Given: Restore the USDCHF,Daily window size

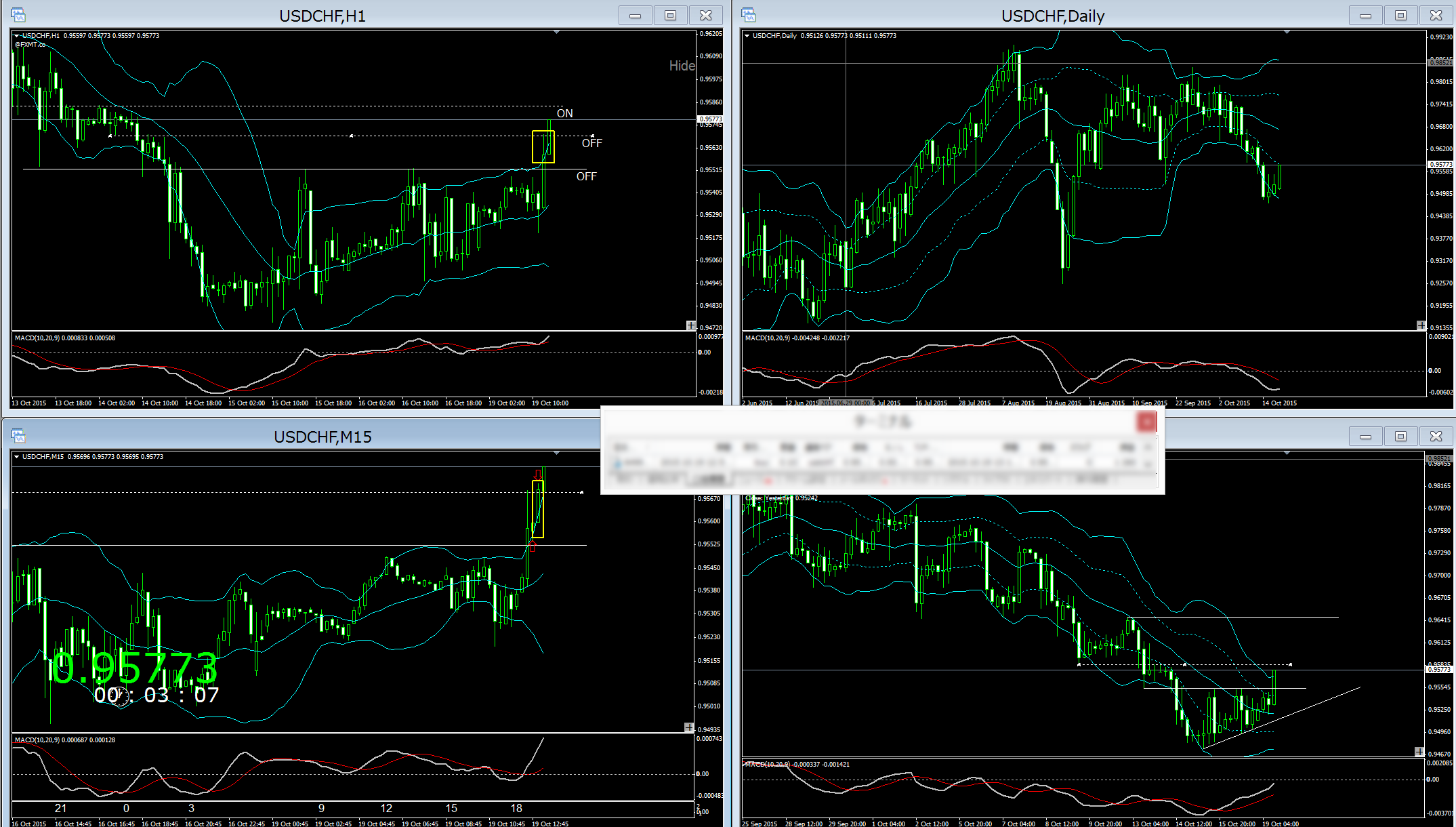Looking at the screenshot, I should pos(1400,15).
